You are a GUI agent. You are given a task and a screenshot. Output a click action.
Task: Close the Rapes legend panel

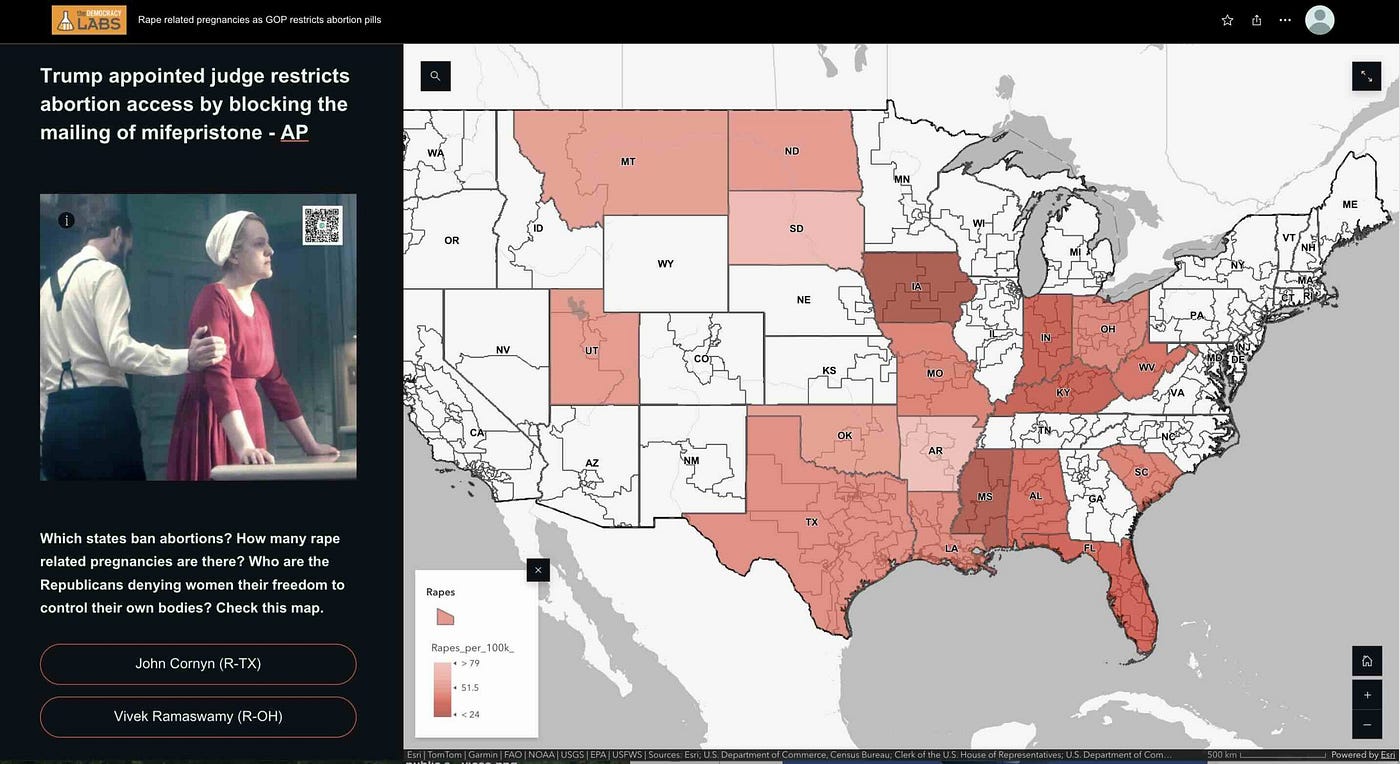tap(538, 570)
